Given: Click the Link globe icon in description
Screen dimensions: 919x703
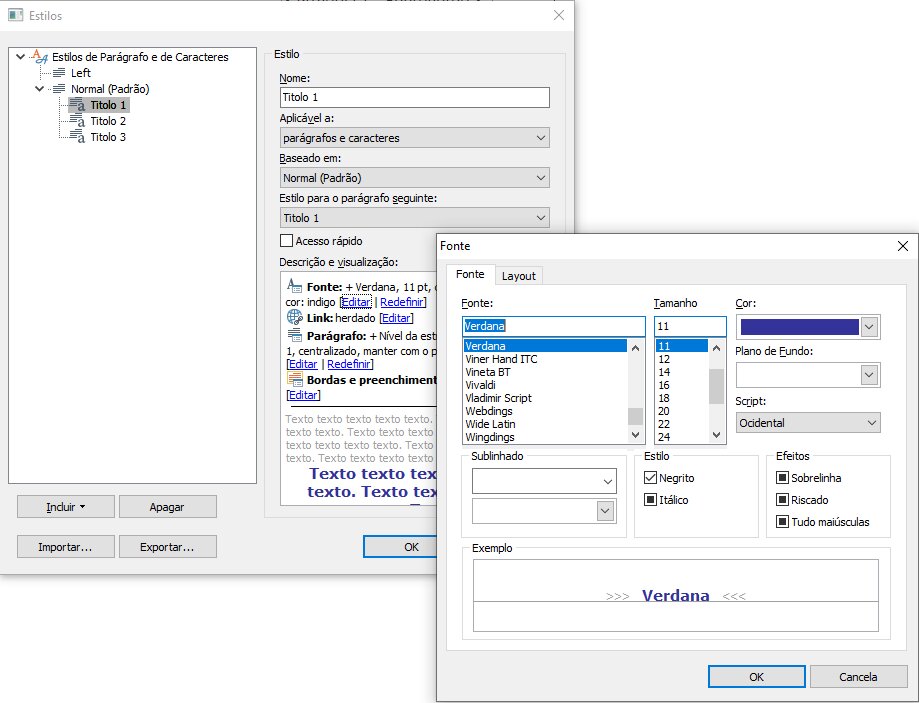Looking at the screenshot, I should pyautogui.click(x=294, y=318).
